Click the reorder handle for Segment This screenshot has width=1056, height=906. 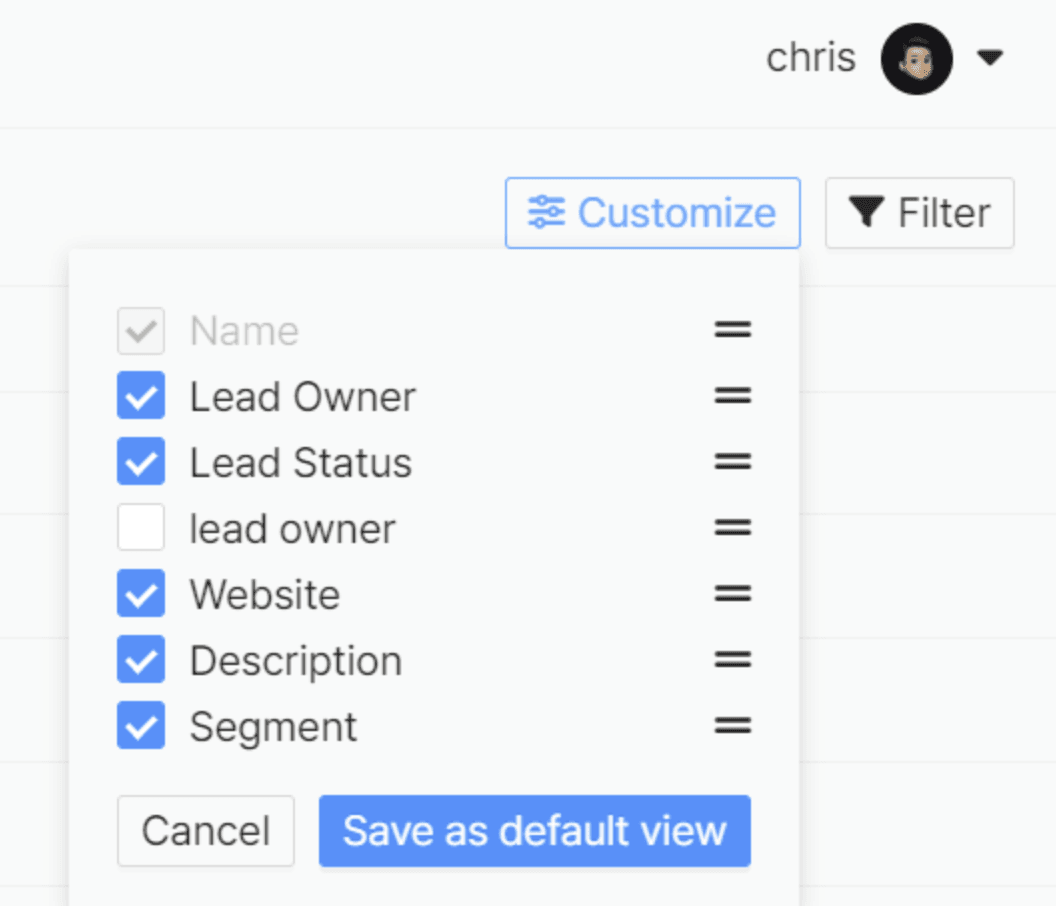point(733,725)
